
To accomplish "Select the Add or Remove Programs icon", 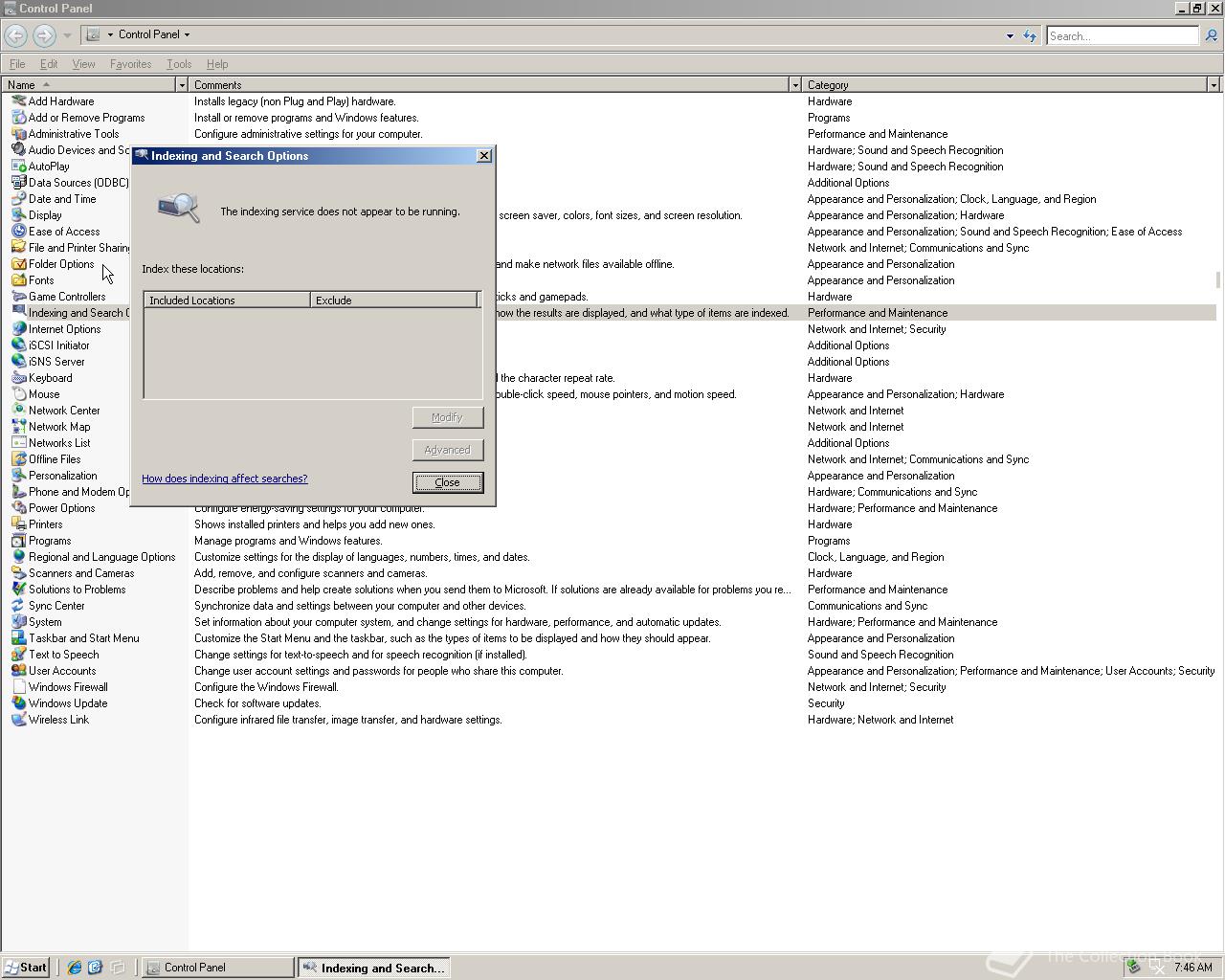I will pos(18,118).
